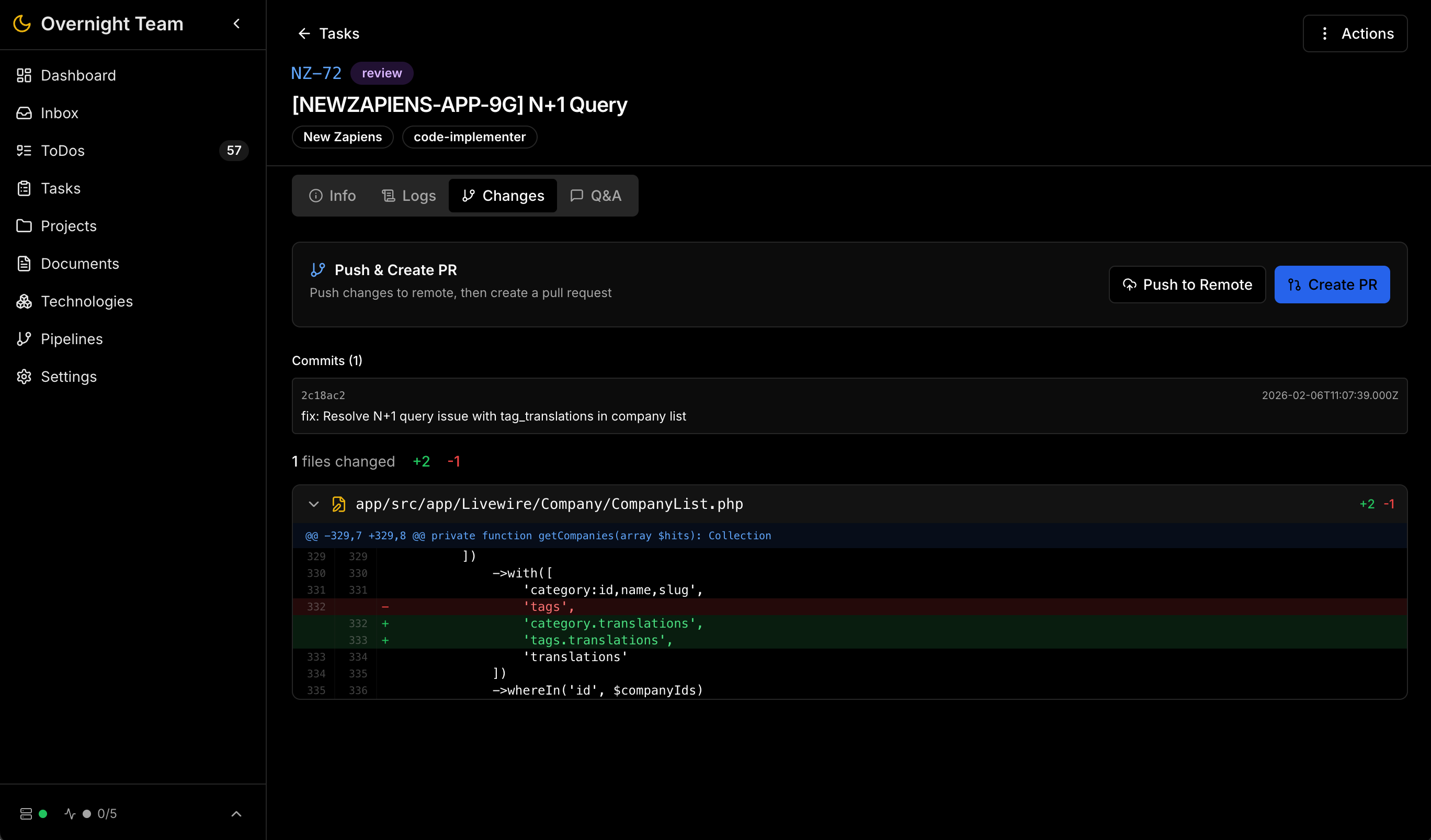Go back via the Tasks link

pos(328,33)
